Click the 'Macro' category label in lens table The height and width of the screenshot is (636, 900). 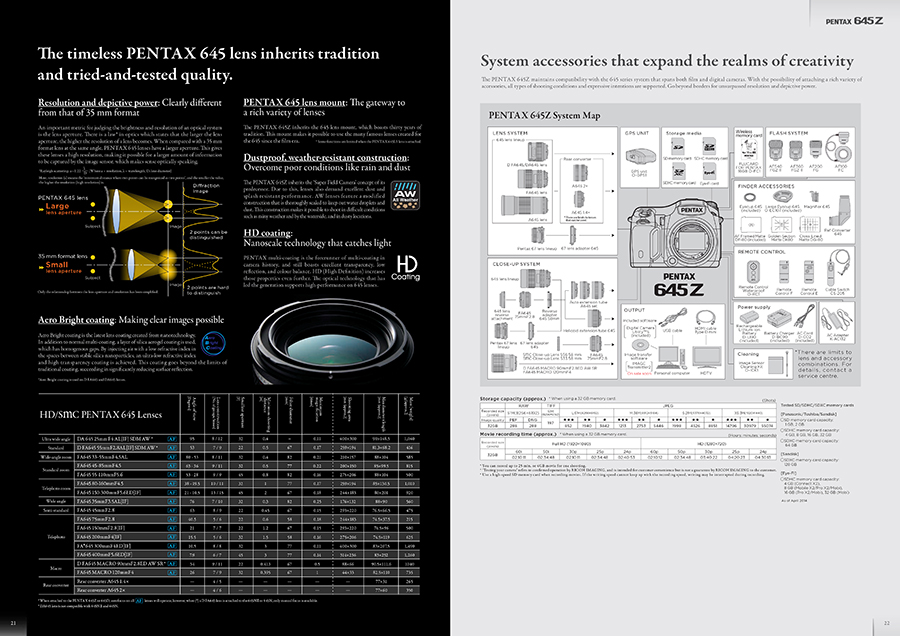(56, 568)
